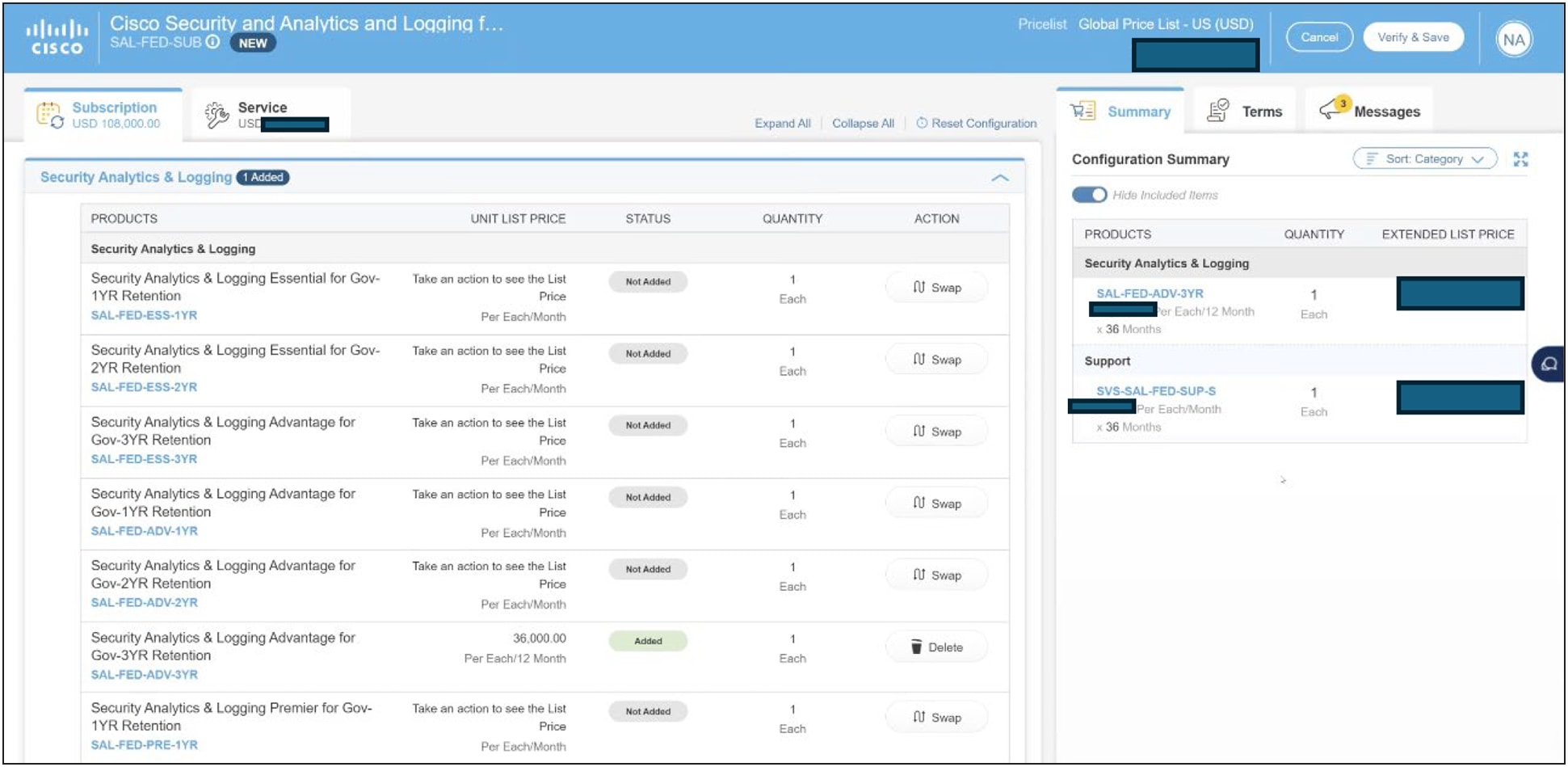This screenshot has width=1568, height=767.
Task: Click the '1 Added' badge
Action: point(263,177)
